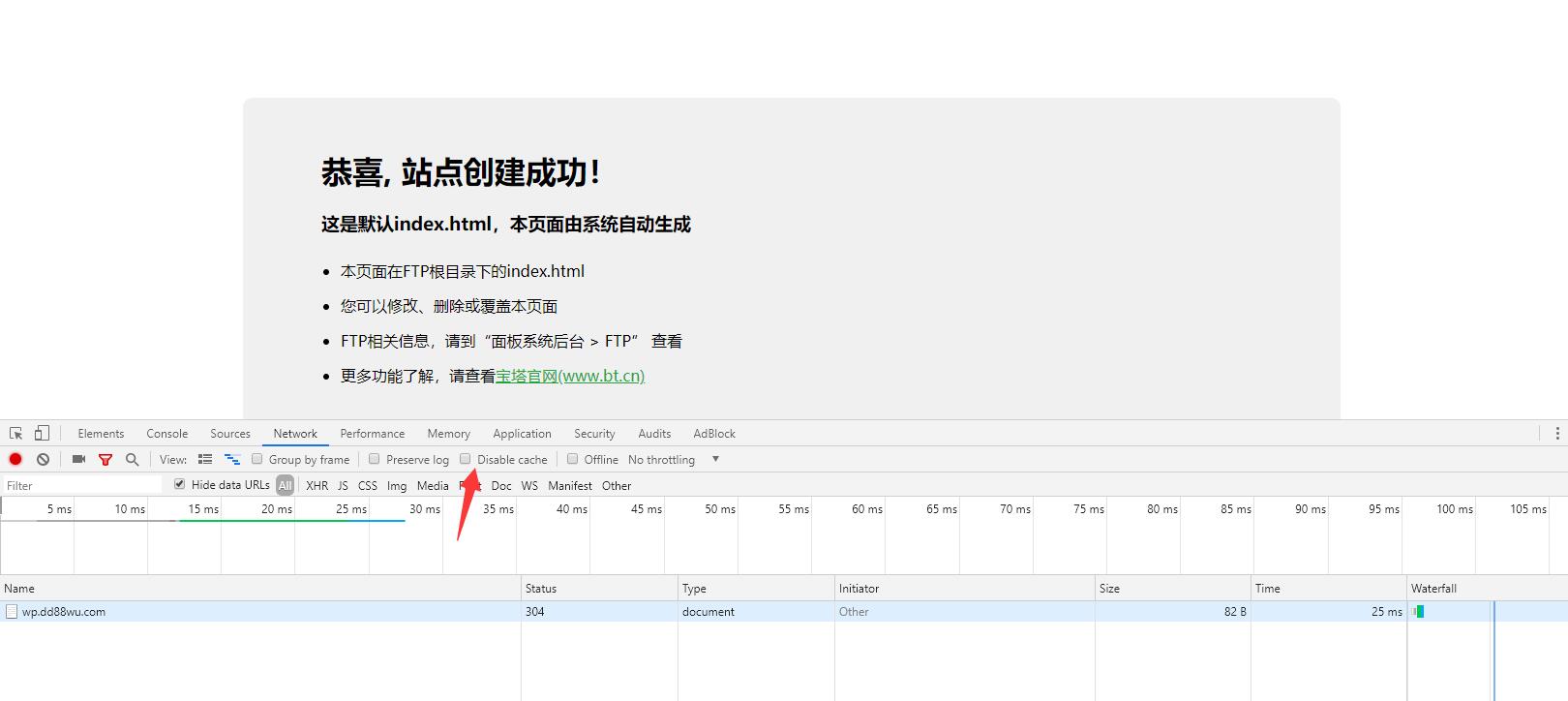Image resolution: width=1568 pixels, height=701 pixels.
Task: Switch to large request rows view
Action: [205, 459]
